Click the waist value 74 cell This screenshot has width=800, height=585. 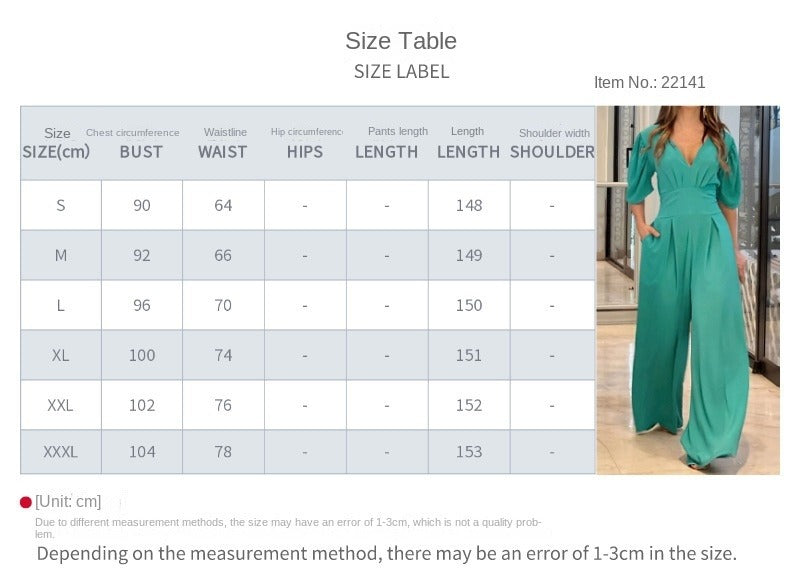pyautogui.click(x=223, y=355)
